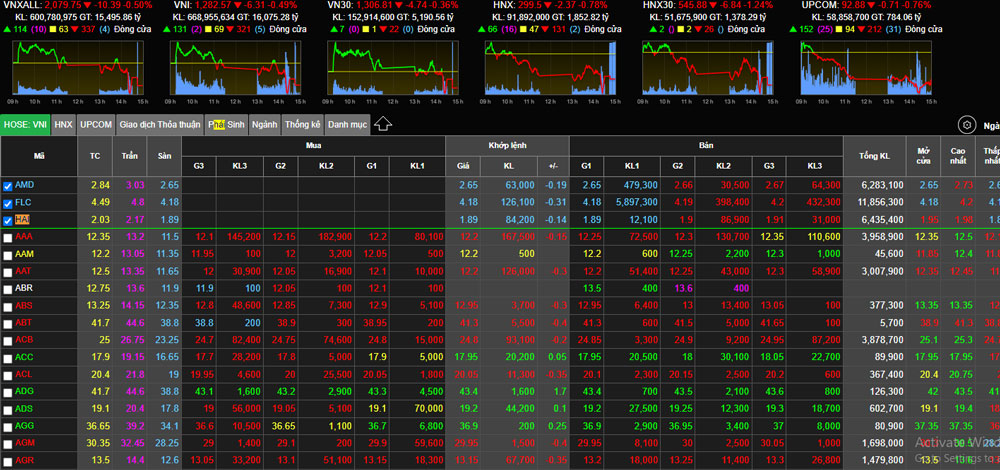Switch to the HNX tab
The width and height of the screenshot is (1000, 470).
[64, 125]
